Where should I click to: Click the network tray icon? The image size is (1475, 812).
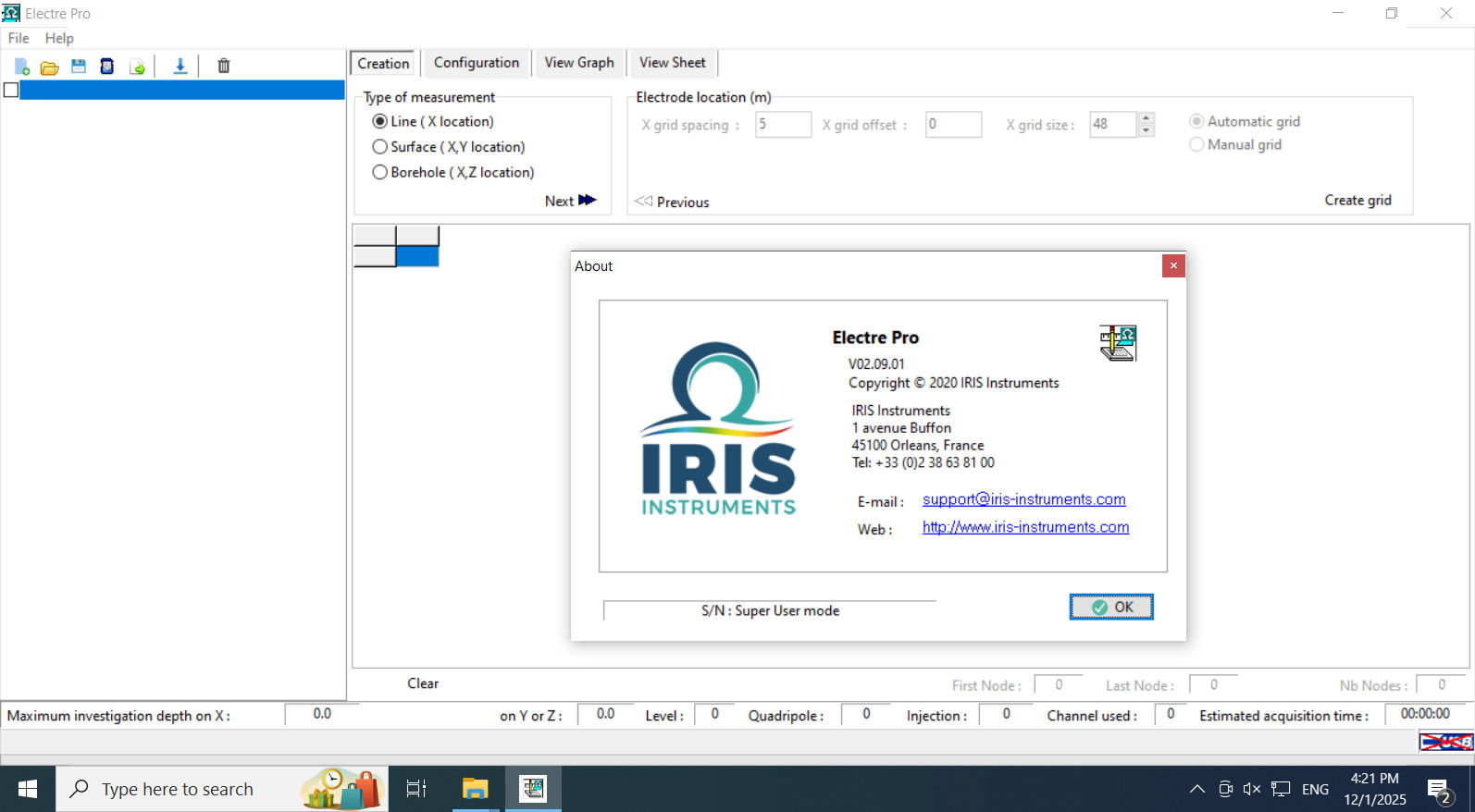pos(1281,789)
